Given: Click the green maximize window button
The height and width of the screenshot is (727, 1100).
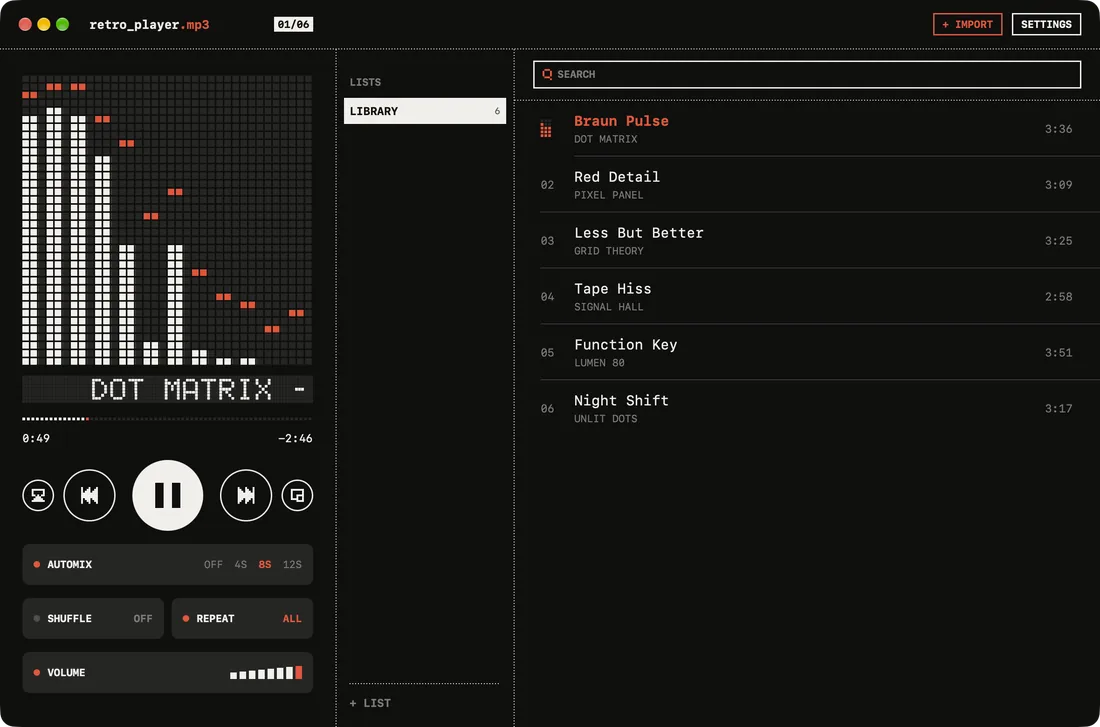Looking at the screenshot, I should 62,25.
